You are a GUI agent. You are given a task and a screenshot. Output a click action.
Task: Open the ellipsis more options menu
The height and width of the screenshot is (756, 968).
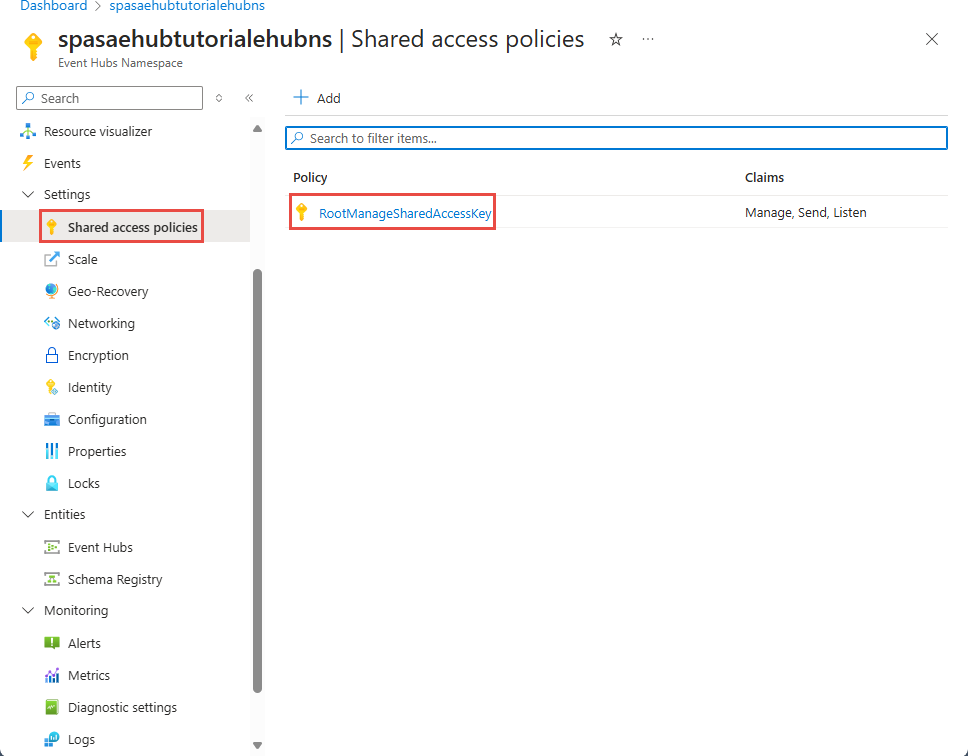point(647,39)
